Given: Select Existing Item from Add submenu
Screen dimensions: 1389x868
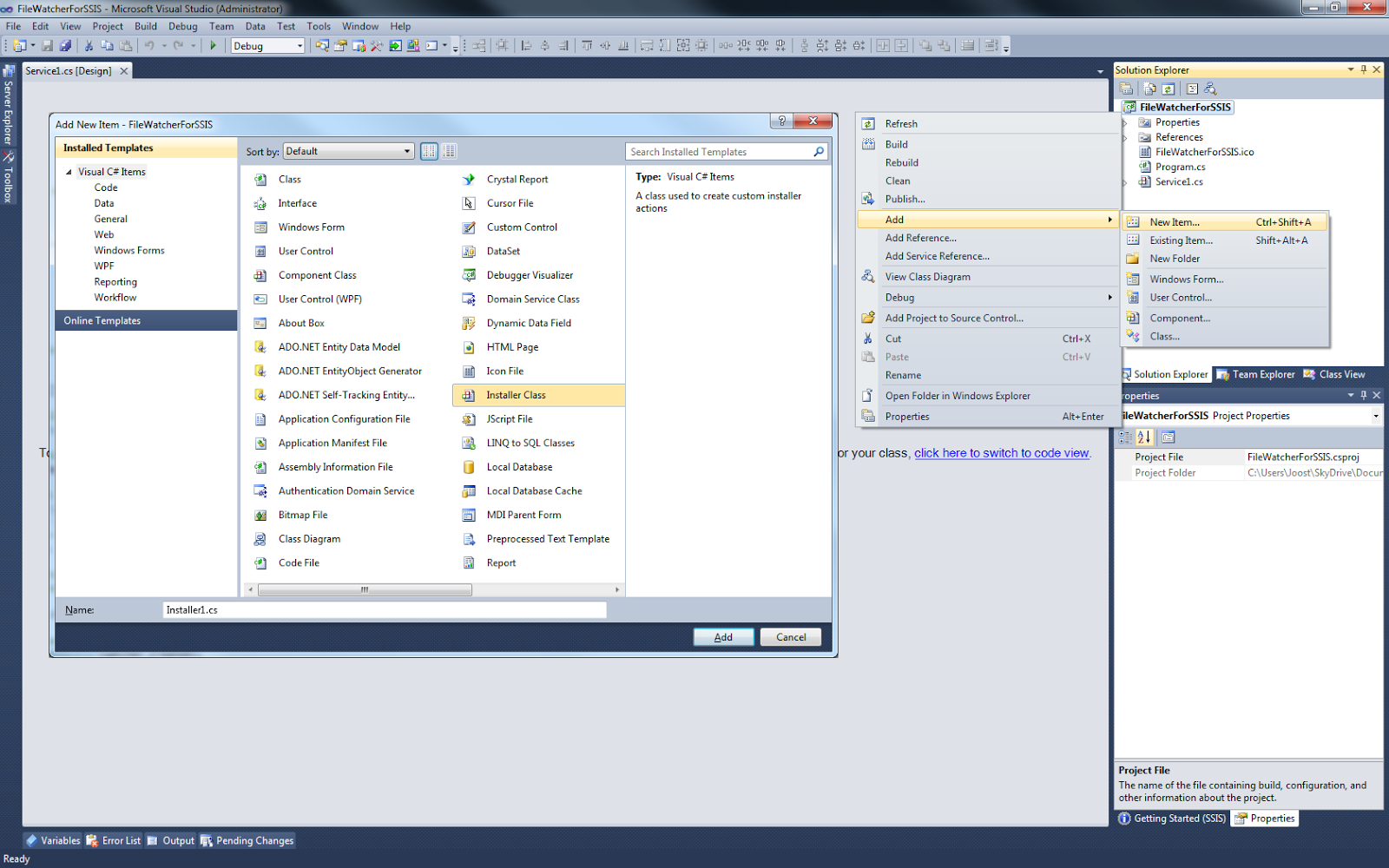Looking at the screenshot, I should 1224,240.
